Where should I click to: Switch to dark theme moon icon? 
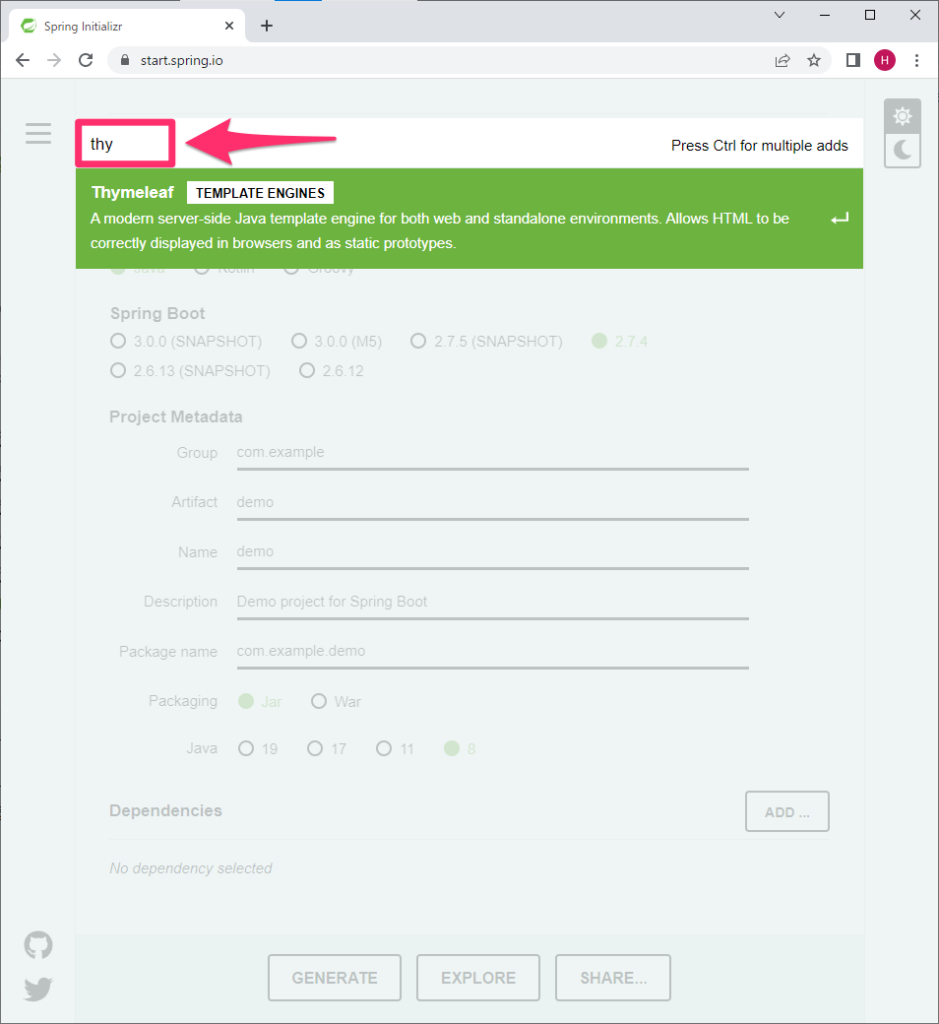tap(902, 151)
